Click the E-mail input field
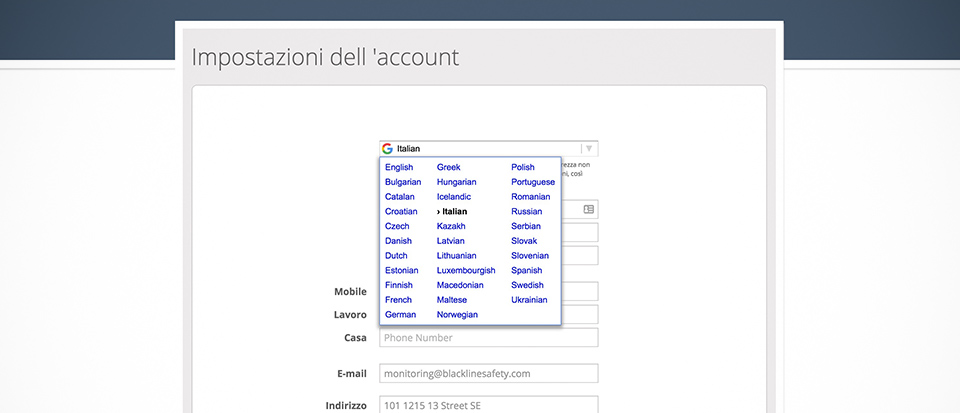 pos(488,374)
